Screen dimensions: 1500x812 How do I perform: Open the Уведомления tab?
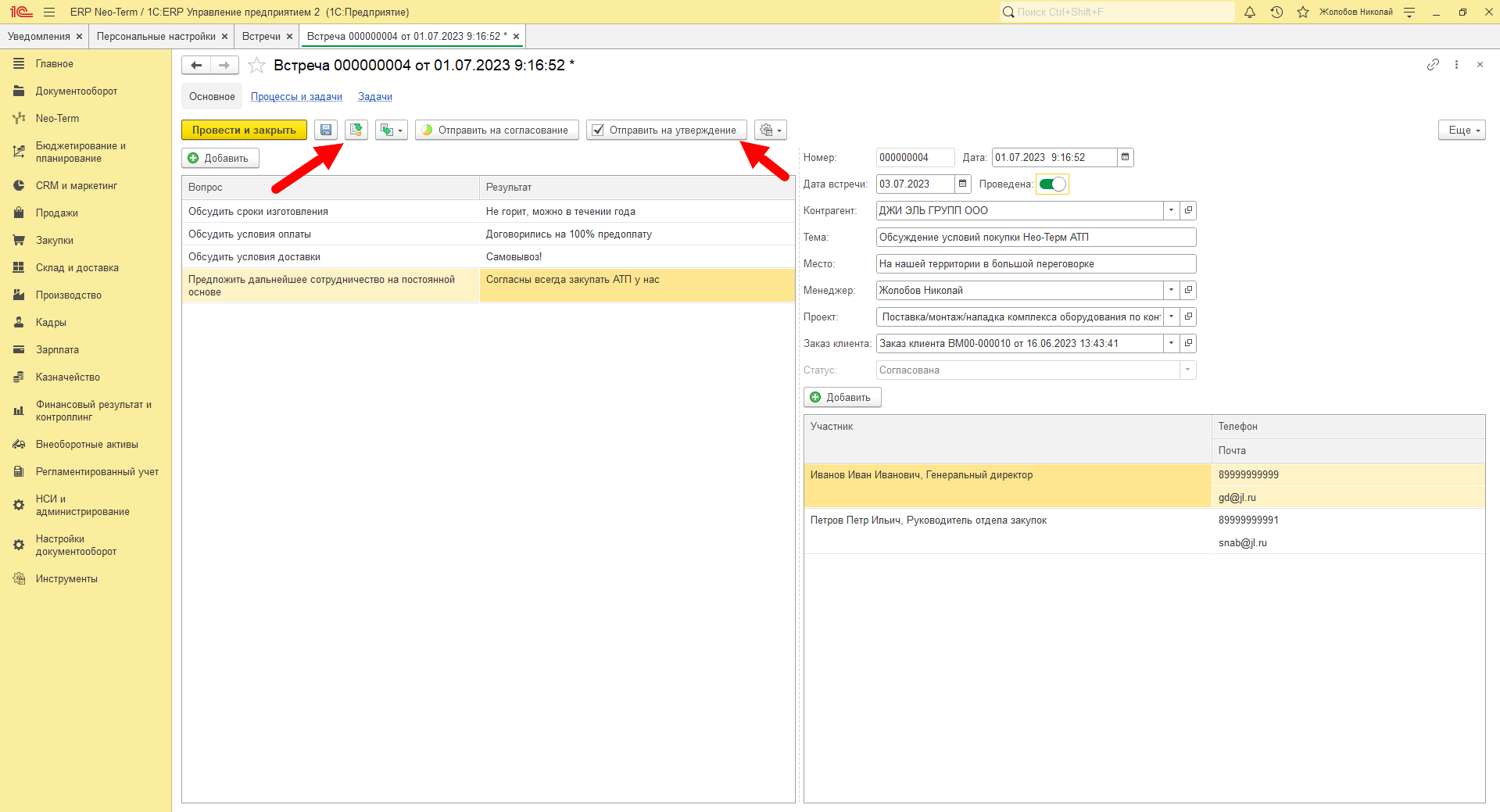pyautogui.click(x=39, y=36)
